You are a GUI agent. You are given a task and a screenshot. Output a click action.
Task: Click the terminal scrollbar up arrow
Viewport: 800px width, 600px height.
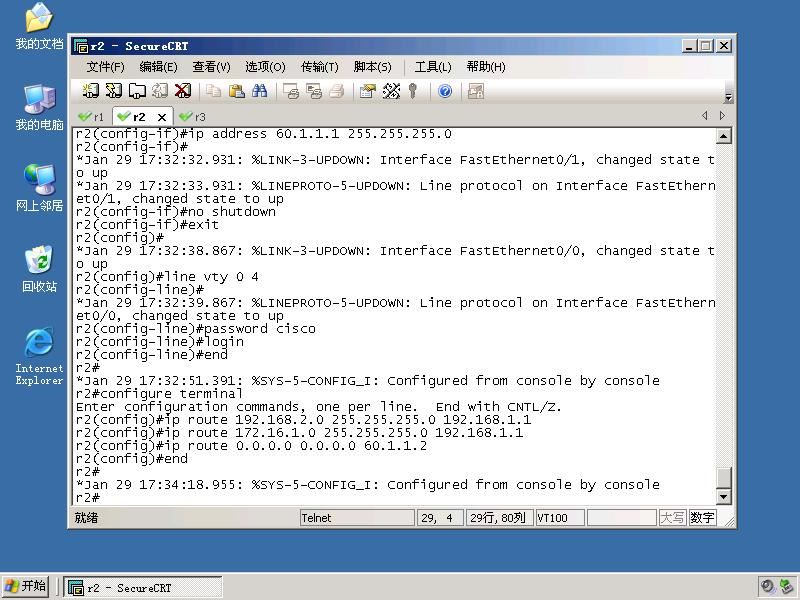pos(723,136)
